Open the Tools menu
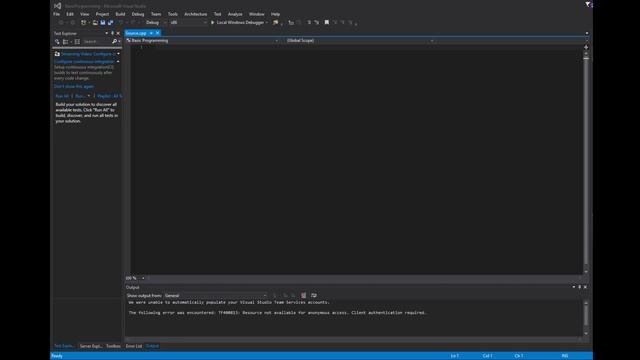 point(173,14)
